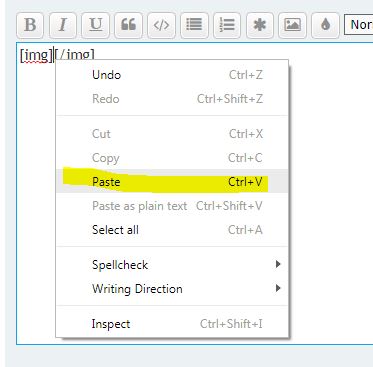Insert code tag from toolbar
Image resolution: width=373 pixels, height=367 pixels.
pos(161,25)
